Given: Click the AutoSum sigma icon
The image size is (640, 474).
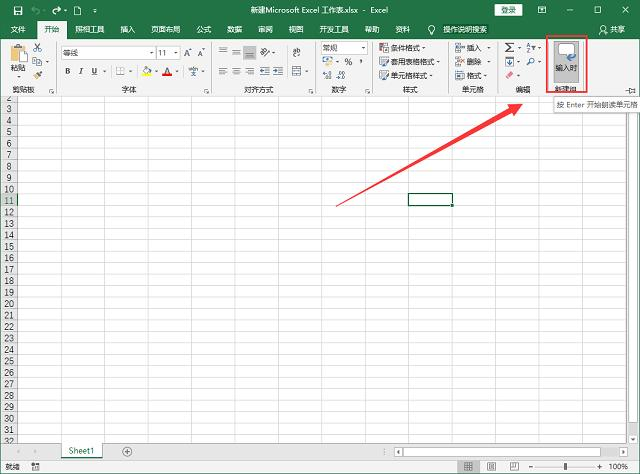Looking at the screenshot, I should (509, 47).
